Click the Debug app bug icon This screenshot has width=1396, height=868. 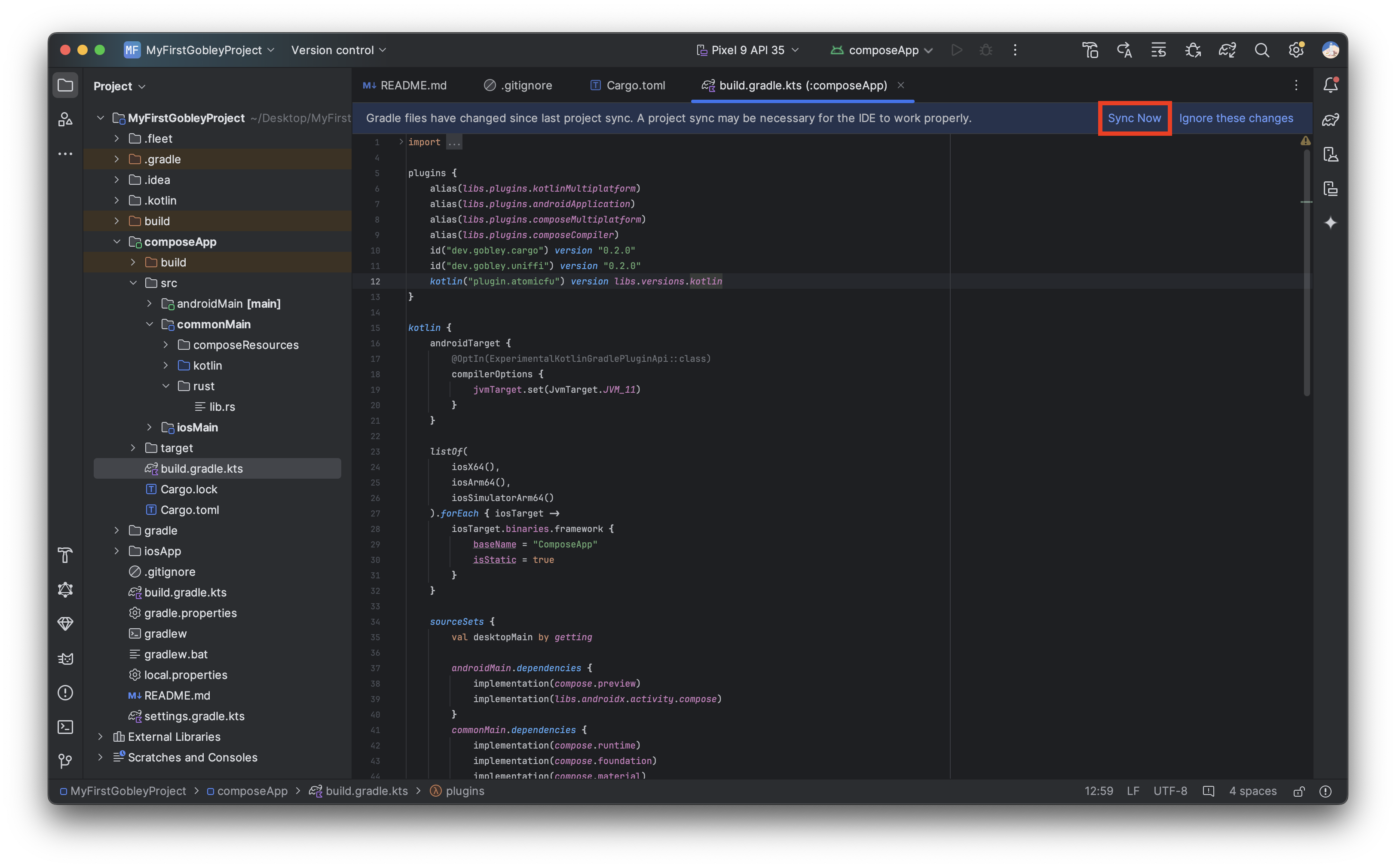click(x=986, y=50)
